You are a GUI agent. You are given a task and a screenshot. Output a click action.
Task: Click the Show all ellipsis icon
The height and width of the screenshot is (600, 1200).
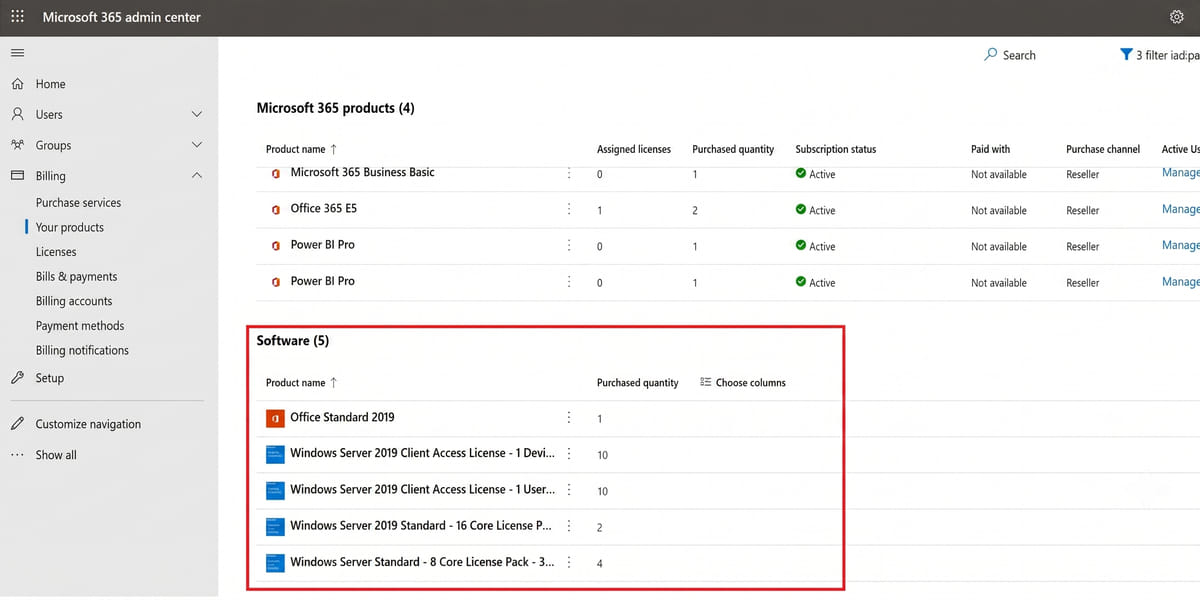coord(17,455)
